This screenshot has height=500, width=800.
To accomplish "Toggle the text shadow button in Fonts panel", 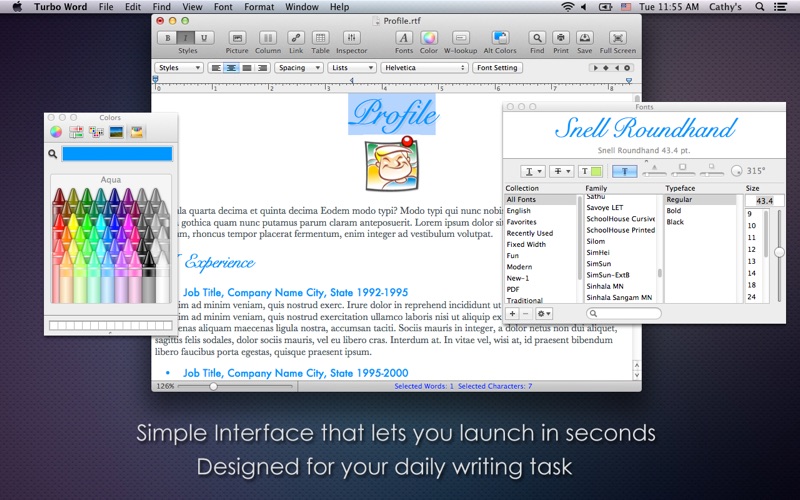I will (624, 171).
